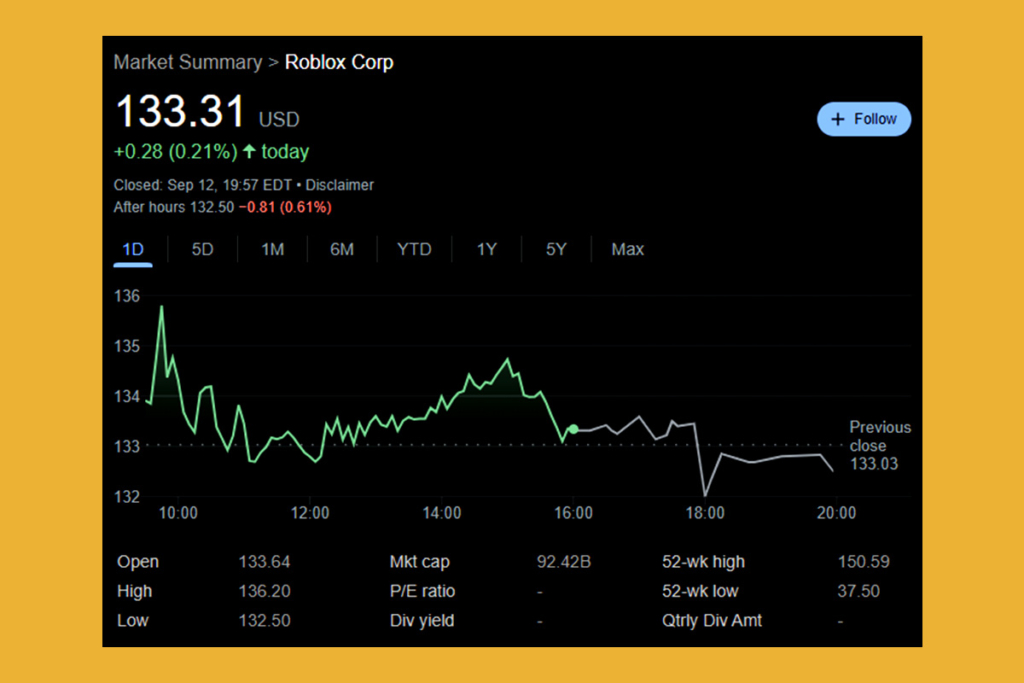
Task: Switch to the 5D chart view
Action: (x=202, y=249)
